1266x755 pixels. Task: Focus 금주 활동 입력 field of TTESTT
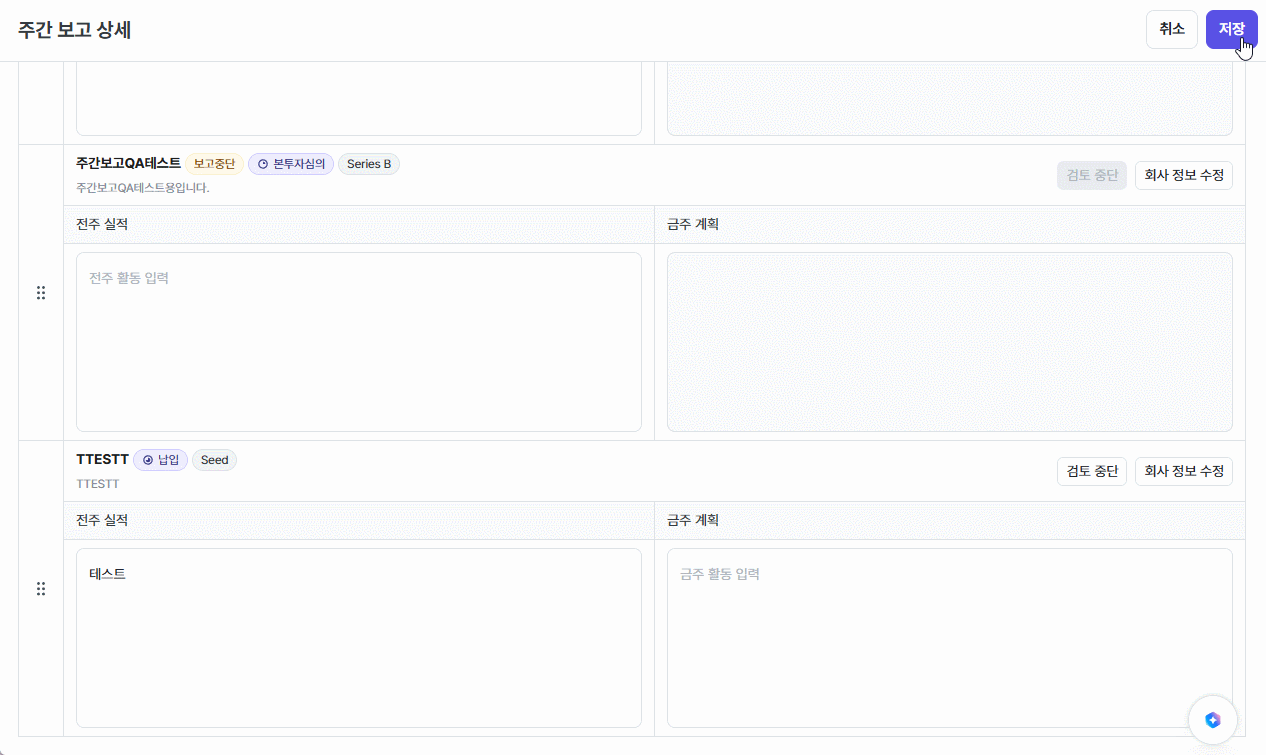[x=950, y=638]
